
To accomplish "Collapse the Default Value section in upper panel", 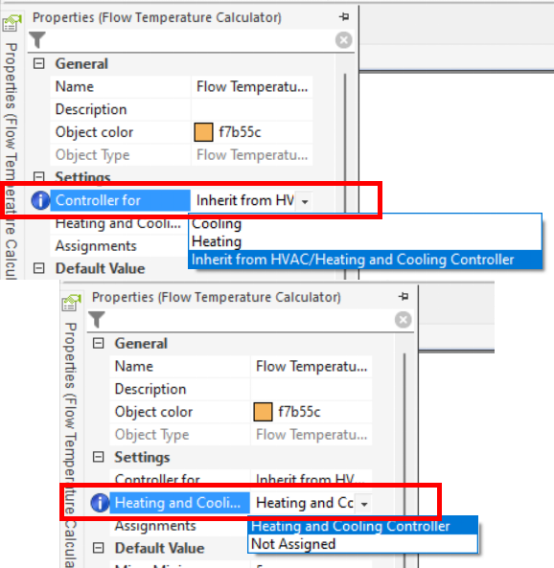I will (39, 268).
